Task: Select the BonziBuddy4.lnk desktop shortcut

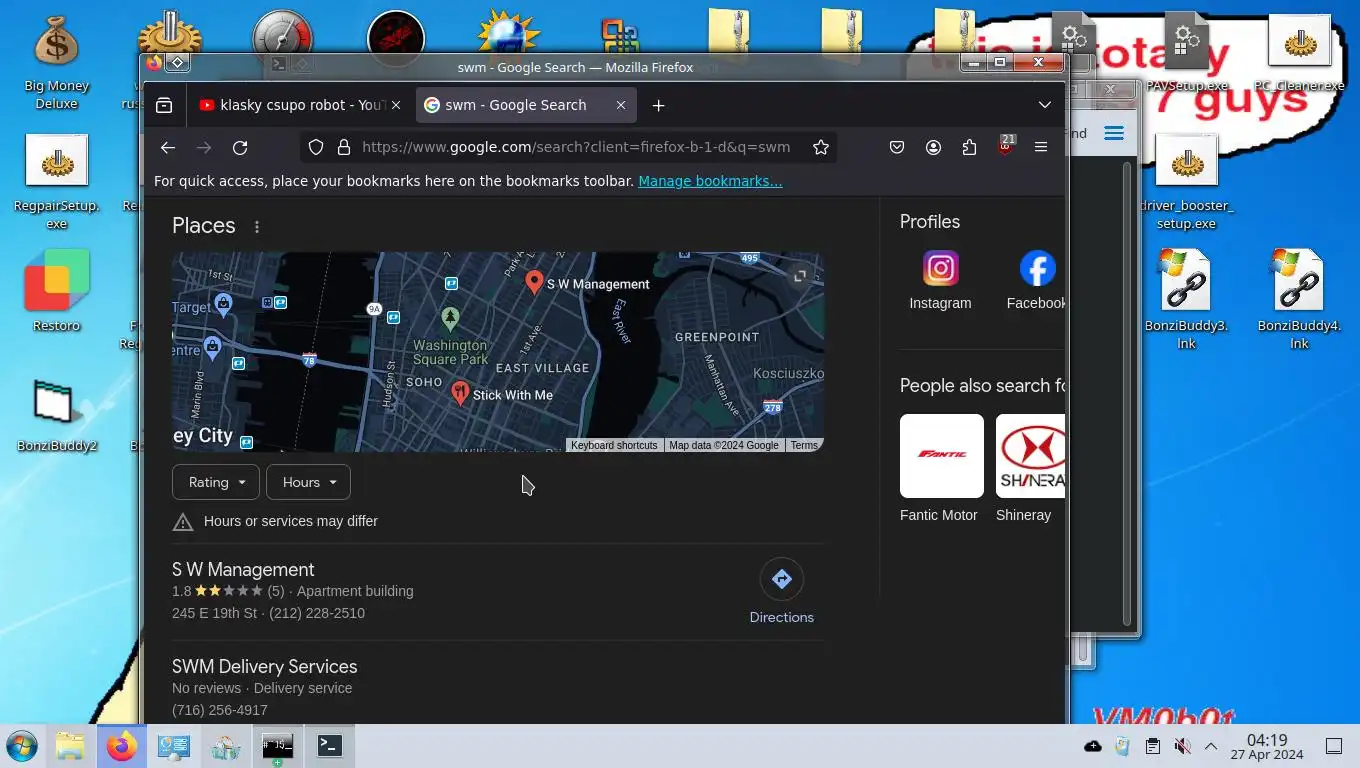Action: tap(1299, 300)
